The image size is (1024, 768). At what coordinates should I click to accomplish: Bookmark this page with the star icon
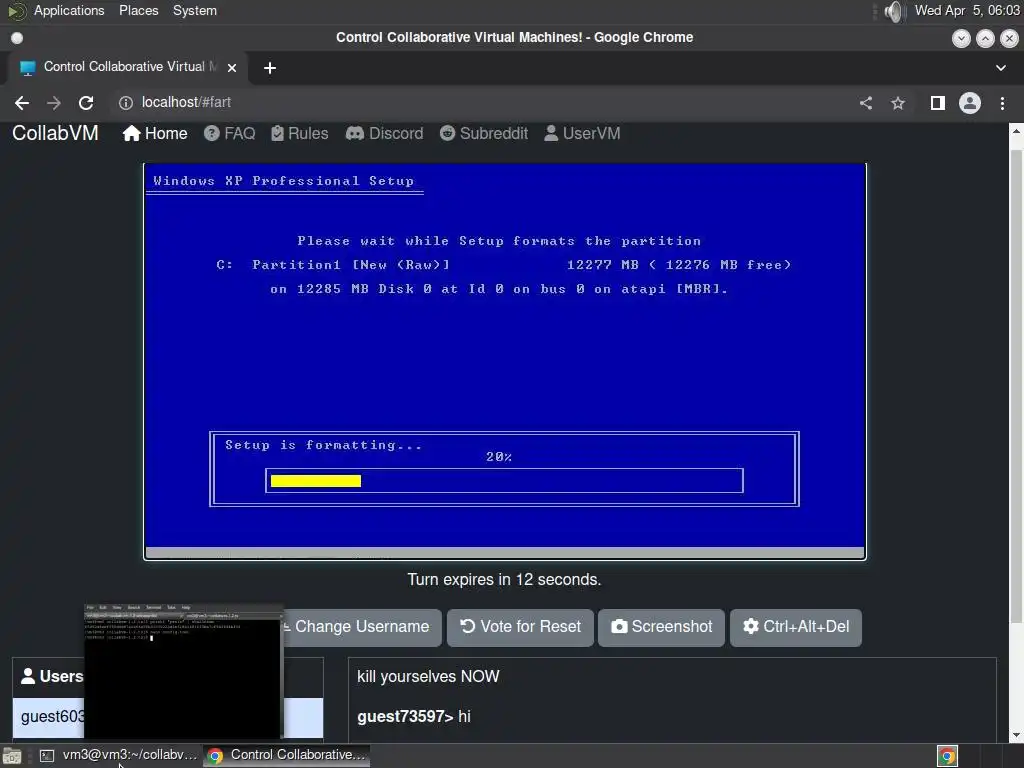(898, 103)
